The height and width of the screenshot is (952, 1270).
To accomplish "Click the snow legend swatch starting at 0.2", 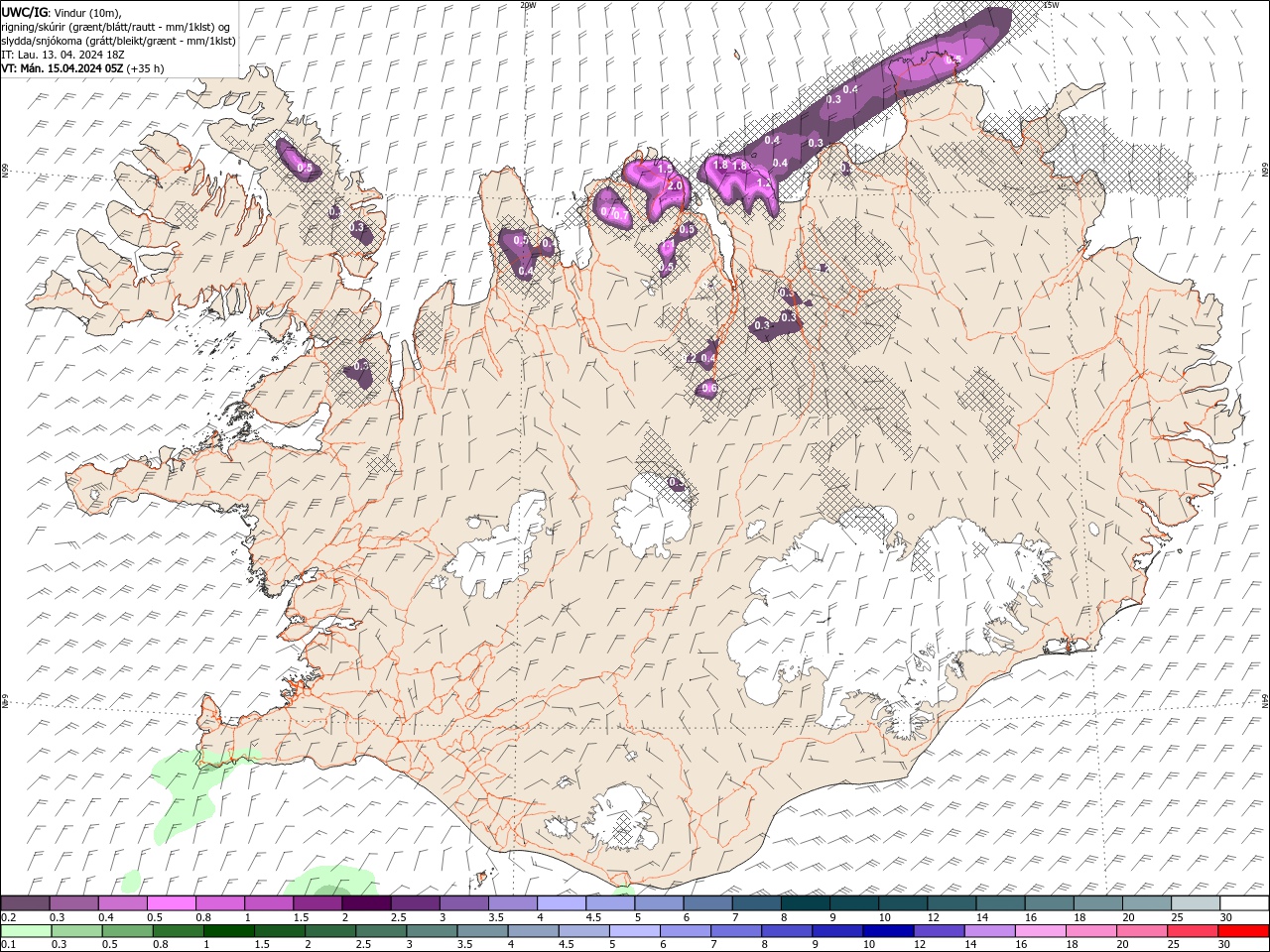I will [26, 903].
